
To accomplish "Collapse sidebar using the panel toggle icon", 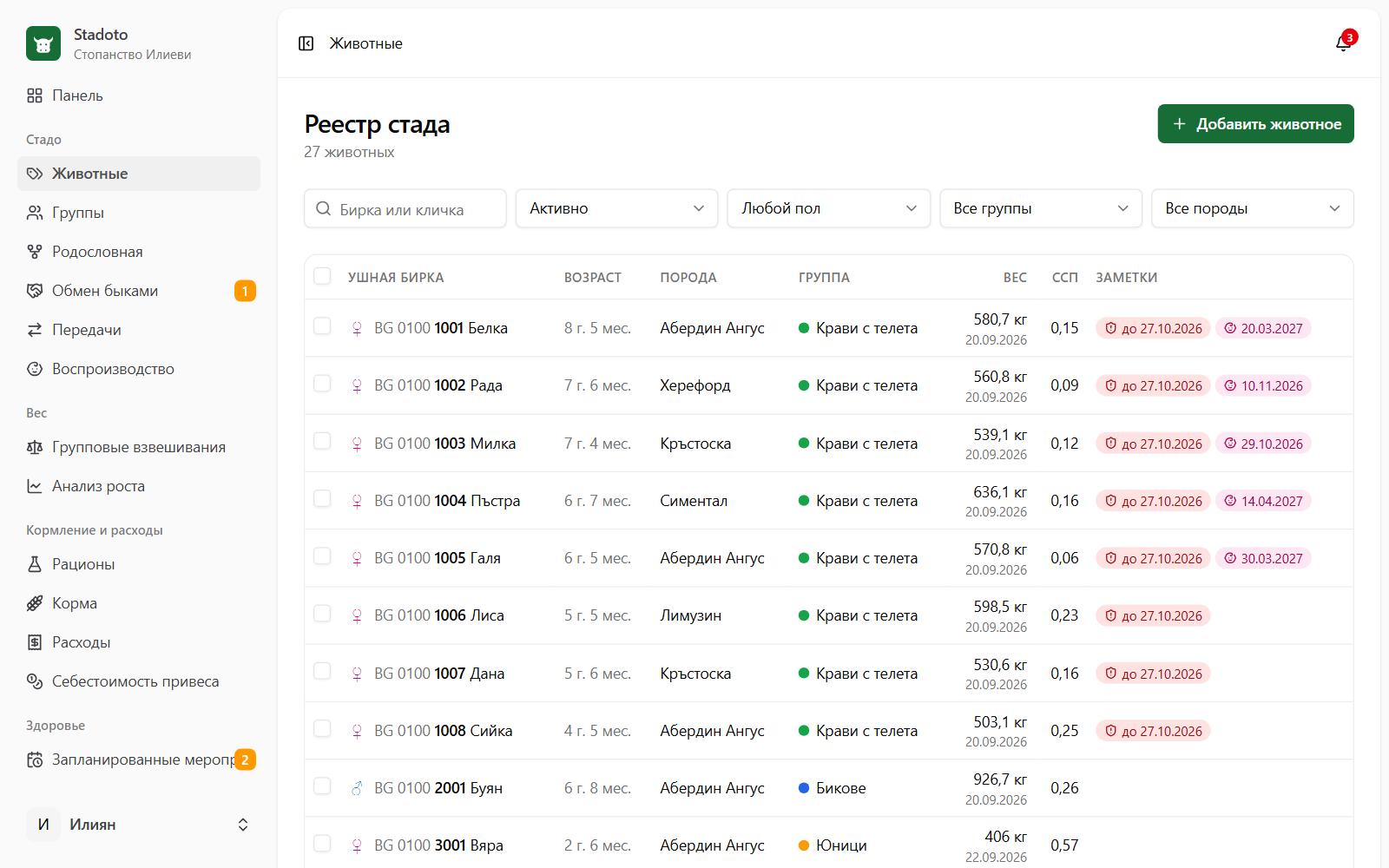I will (x=306, y=43).
